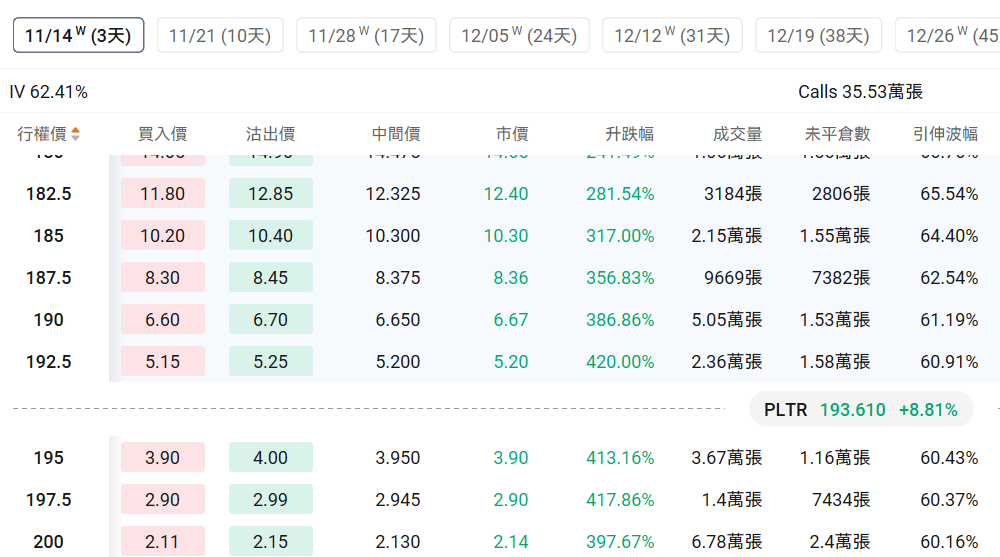Click the 12.85 ask price for strike 182.5
Screen dimensions: 1000x557
[270, 194]
